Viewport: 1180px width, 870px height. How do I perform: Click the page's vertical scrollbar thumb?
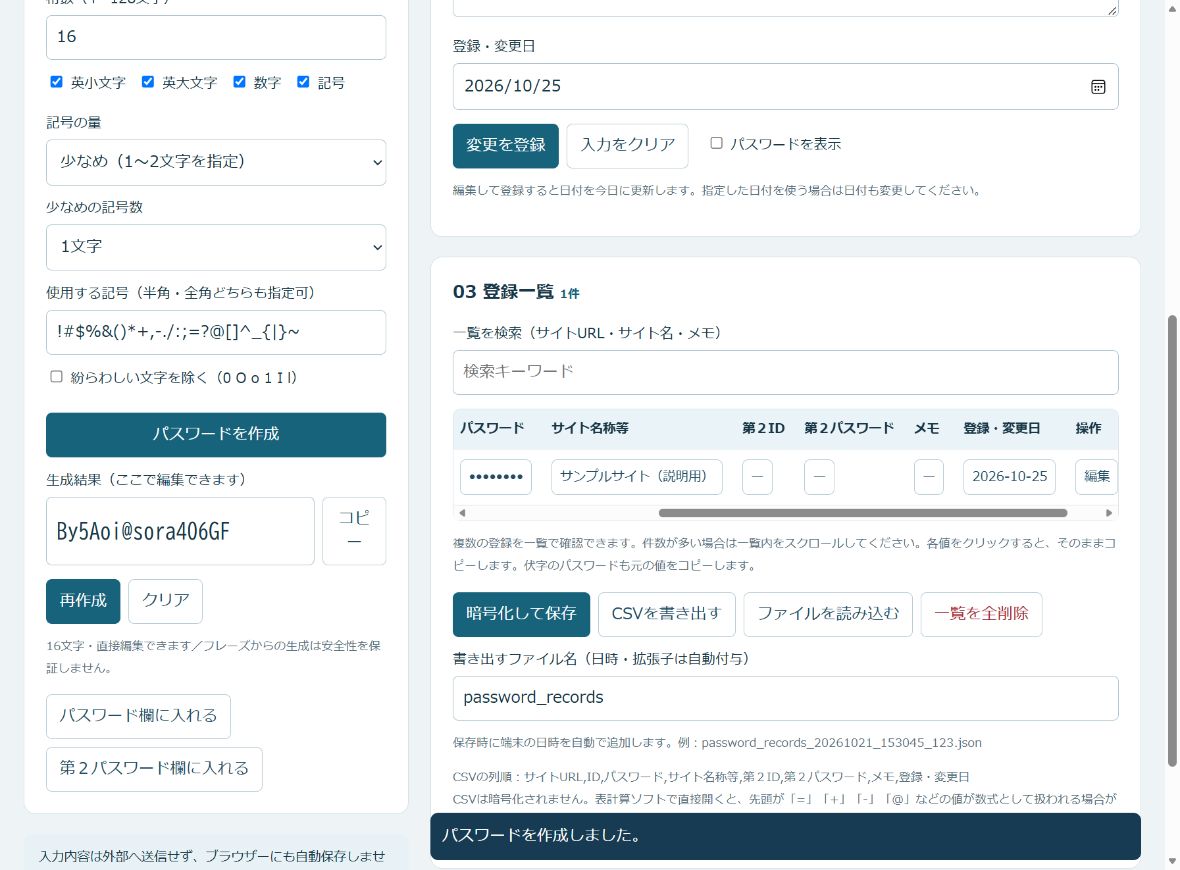pyautogui.click(x=1172, y=541)
